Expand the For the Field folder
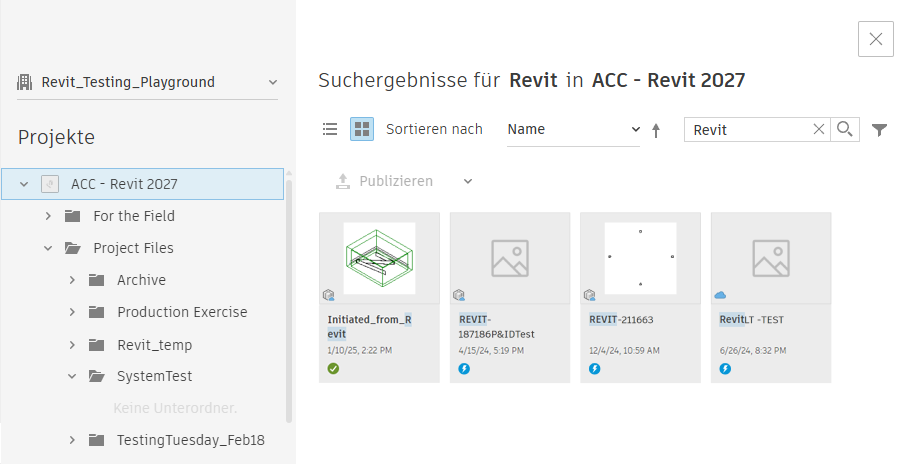919x464 pixels. tap(48, 216)
